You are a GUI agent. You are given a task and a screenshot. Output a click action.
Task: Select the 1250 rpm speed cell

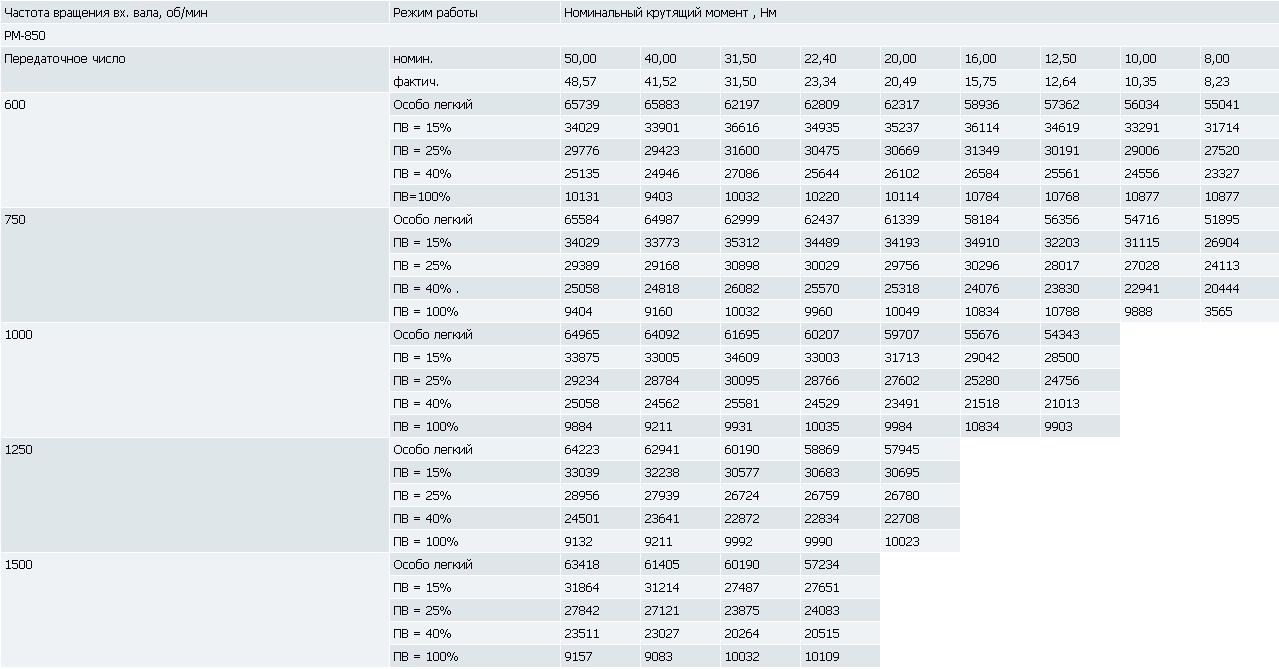[x=195, y=495]
